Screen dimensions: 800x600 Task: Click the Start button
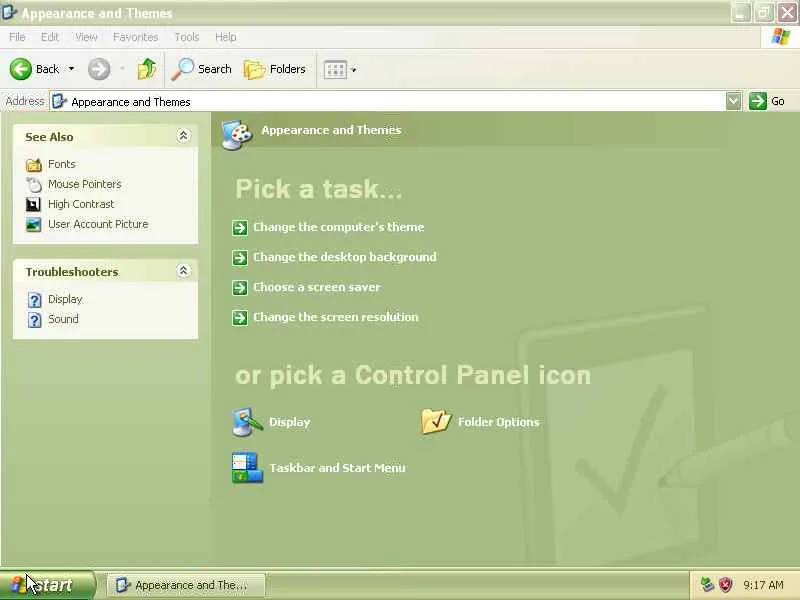[47, 585]
